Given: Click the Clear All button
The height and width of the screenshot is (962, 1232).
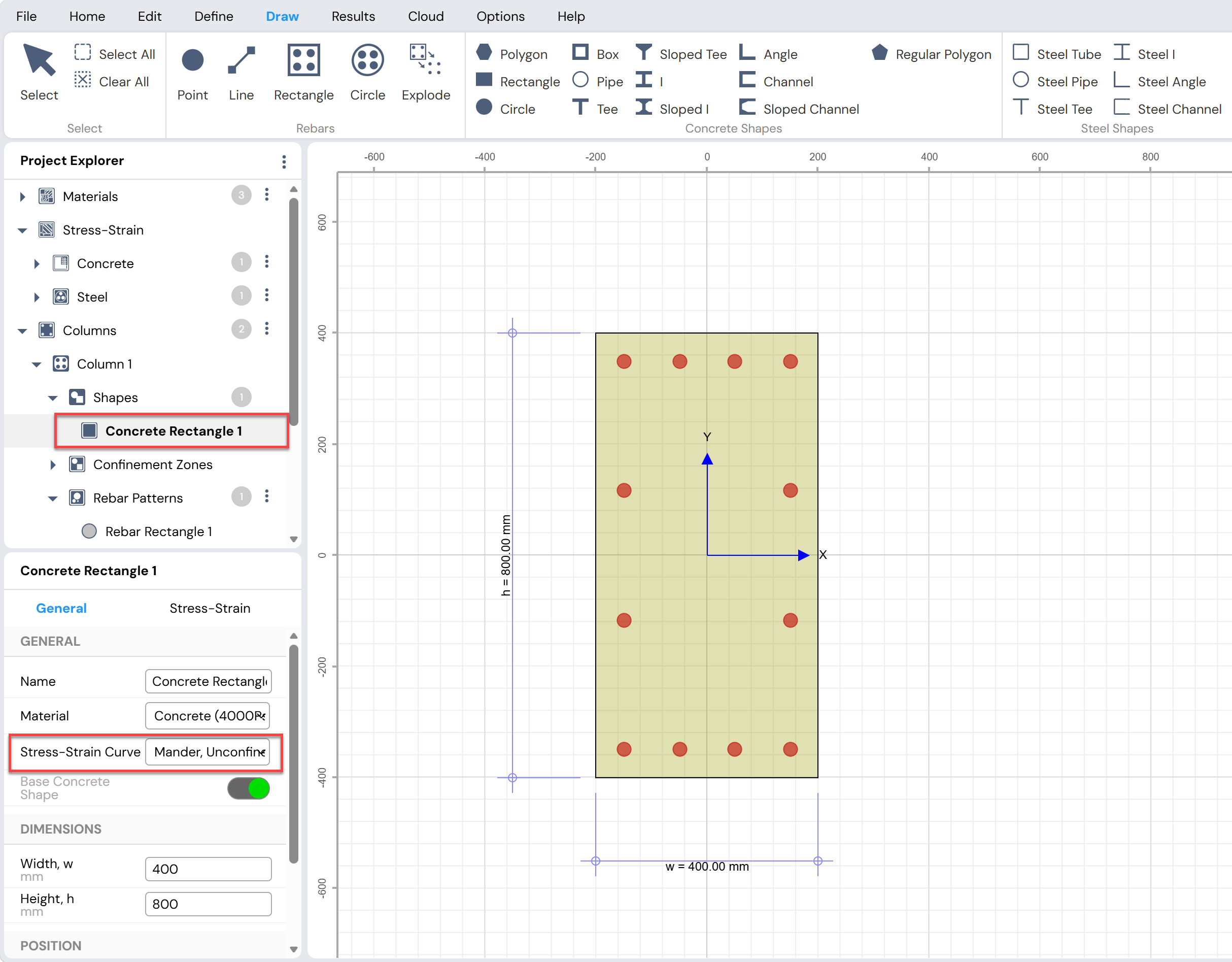Looking at the screenshot, I should coord(112,81).
